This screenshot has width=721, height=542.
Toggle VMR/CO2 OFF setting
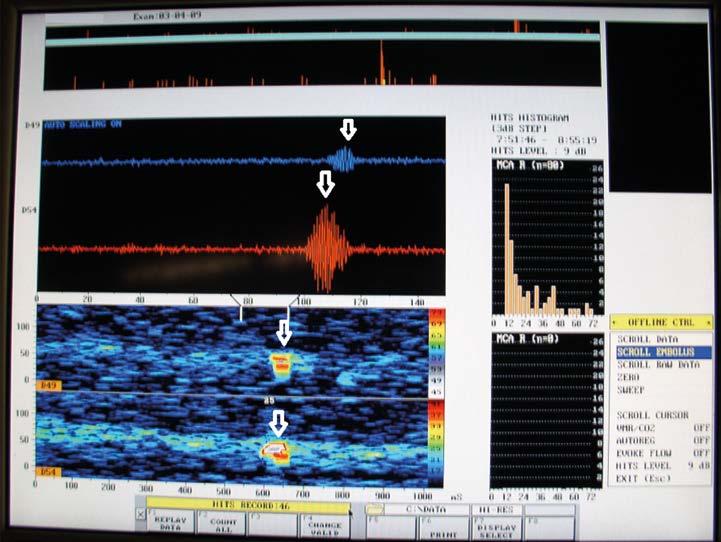(x=663, y=428)
